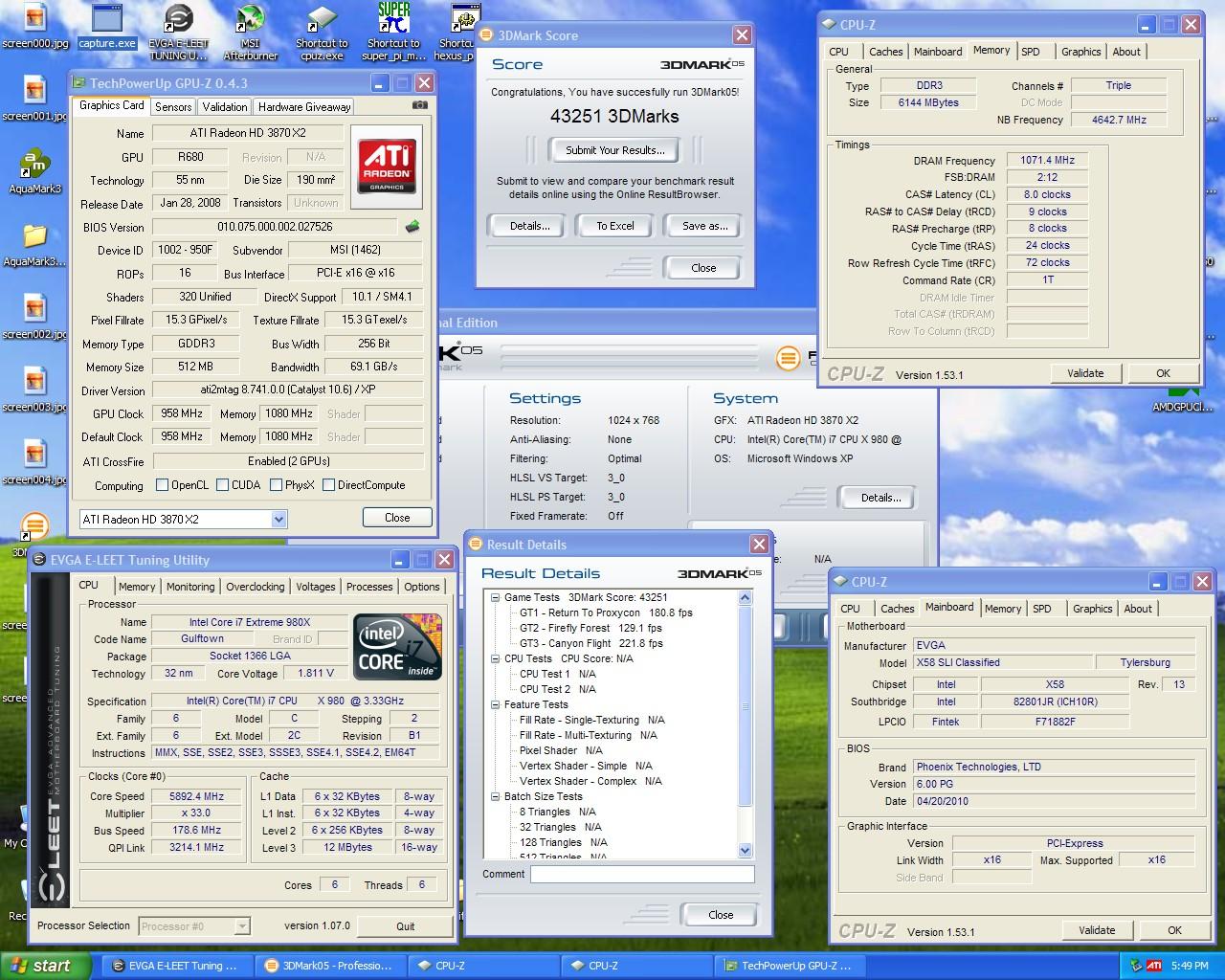Image resolution: width=1225 pixels, height=980 pixels.
Task: Open the Windows Start button
Action: [46, 966]
